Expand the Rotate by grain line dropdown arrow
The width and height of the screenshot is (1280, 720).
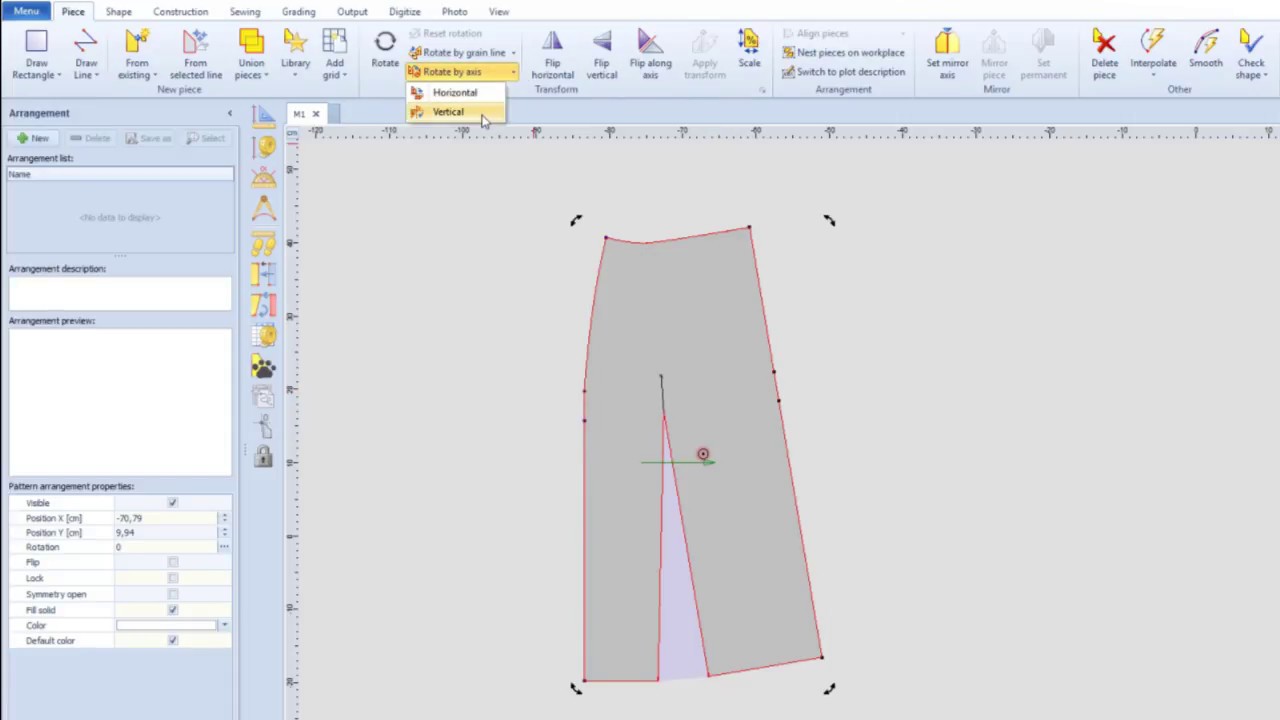click(513, 53)
